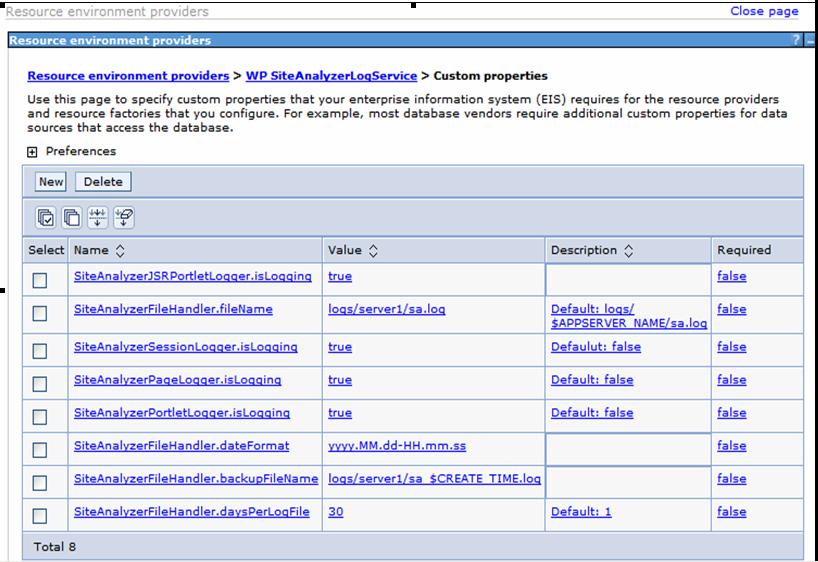Check the SiteAnalyzerFileHandler.backupFileName row checkbox

pyautogui.click(x=40, y=482)
